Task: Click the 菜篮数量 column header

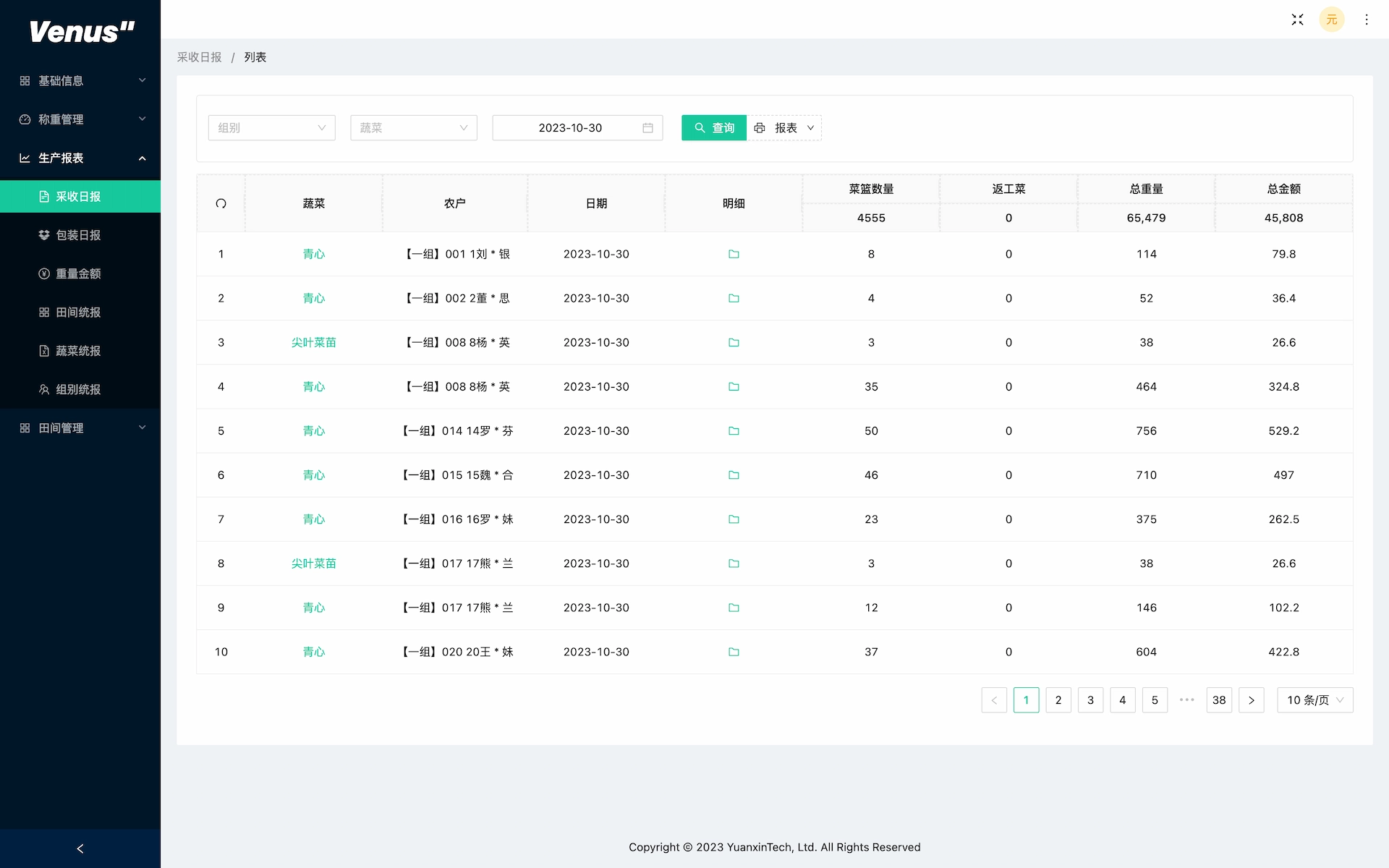Action: pyautogui.click(x=871, y=189)
